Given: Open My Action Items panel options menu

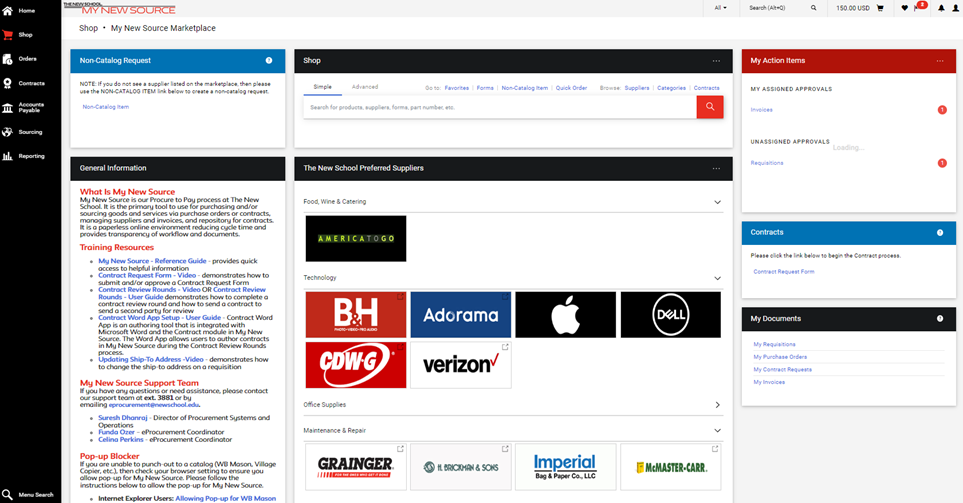Looking at the screenshot, I should (x=940, y=61).
